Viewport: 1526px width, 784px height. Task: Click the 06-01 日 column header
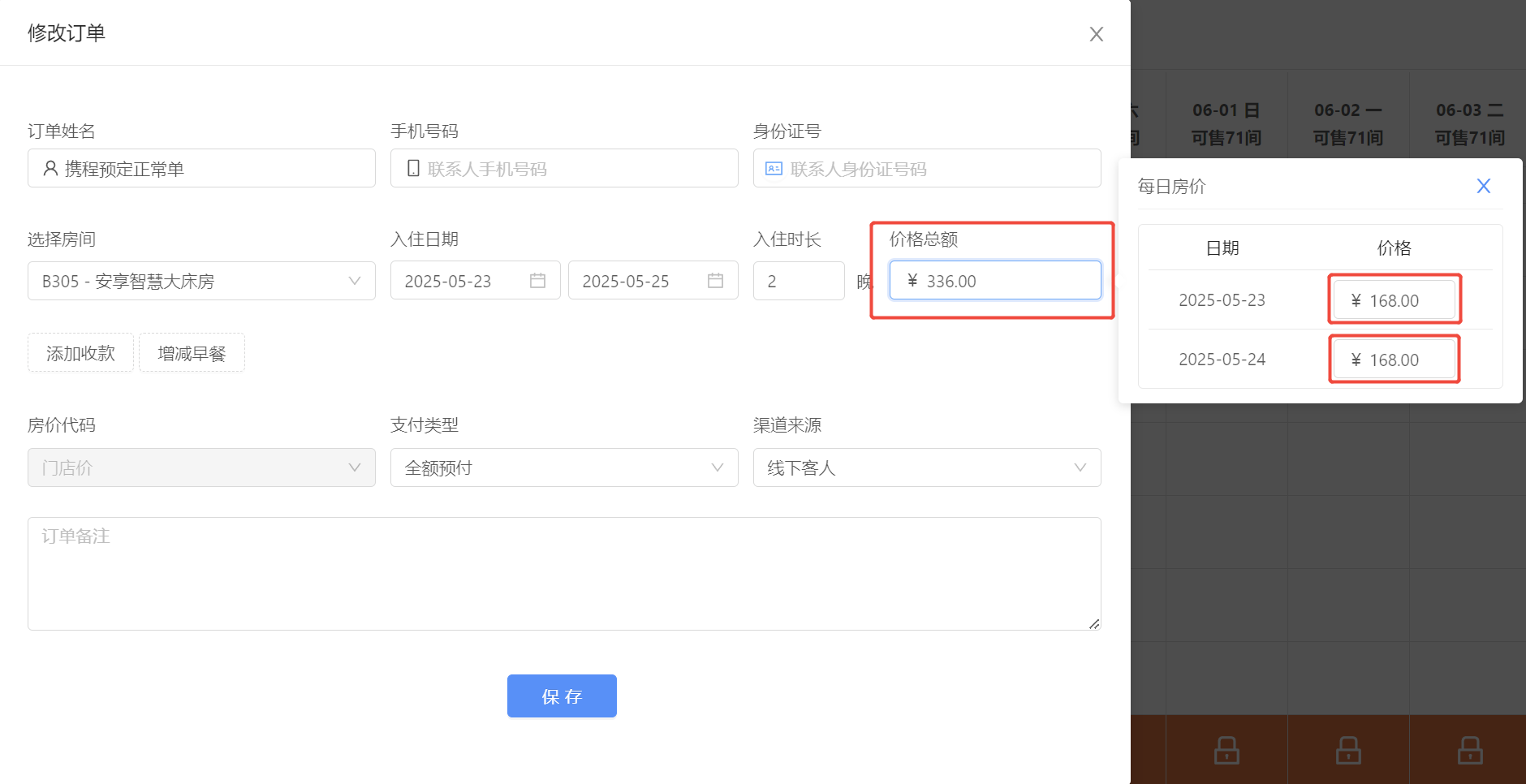[x=1226, y=123]
